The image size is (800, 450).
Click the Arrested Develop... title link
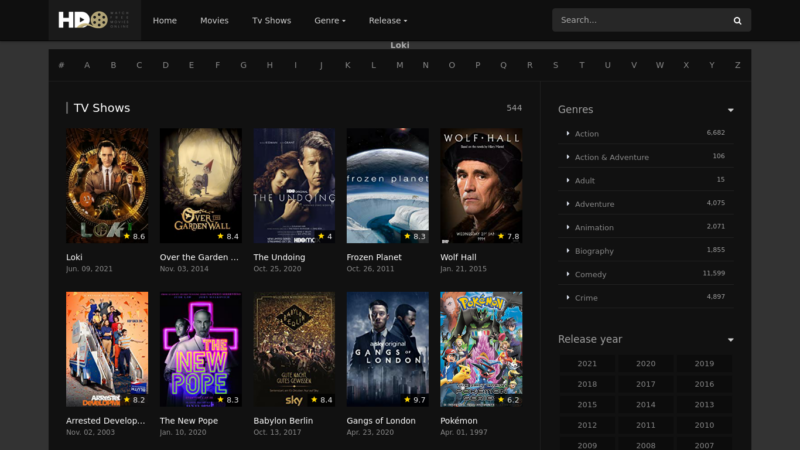pyautogui.click(x=106, y=421)
